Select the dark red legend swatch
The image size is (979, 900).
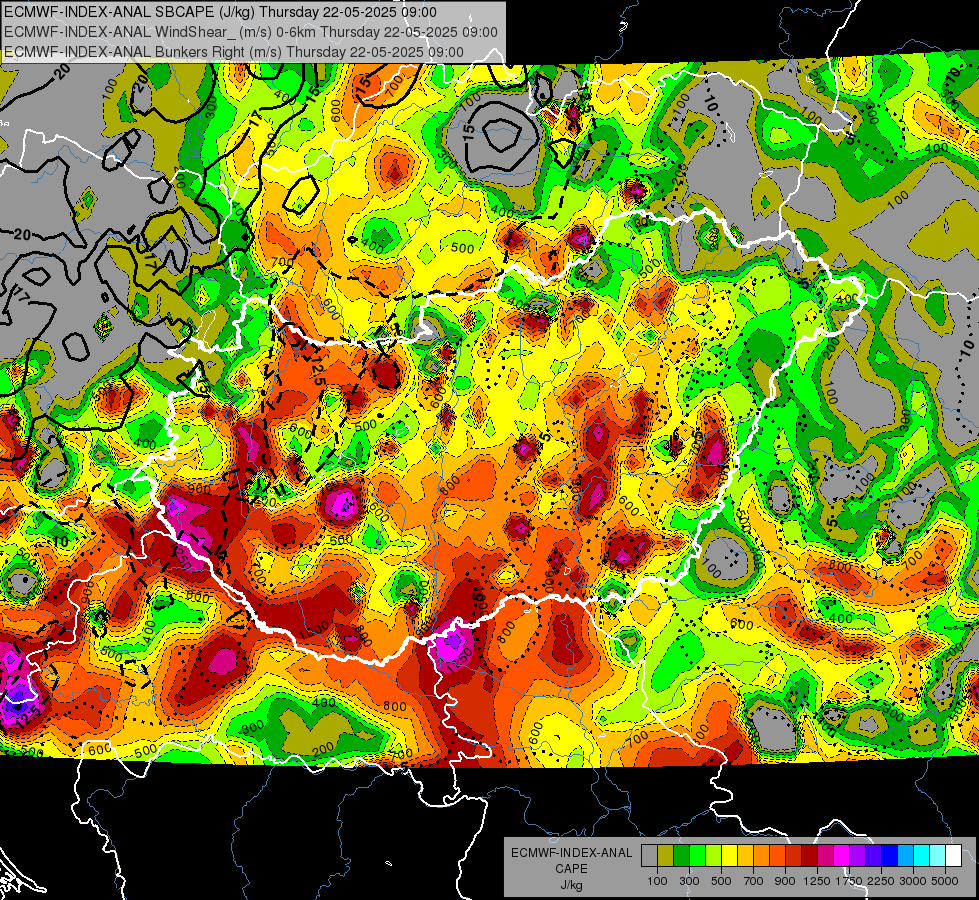coord(810,856)
